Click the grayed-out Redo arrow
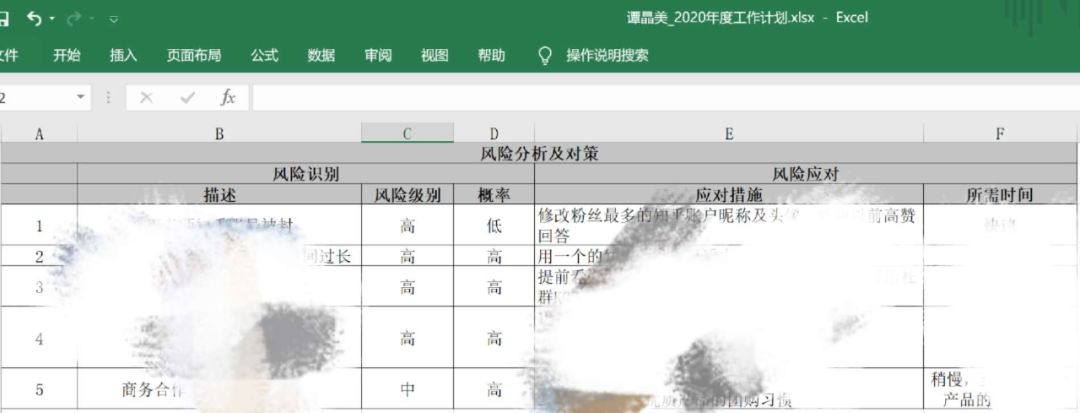Image resolution: width=1080 pixels, height=413 pixels. [74, 19]
